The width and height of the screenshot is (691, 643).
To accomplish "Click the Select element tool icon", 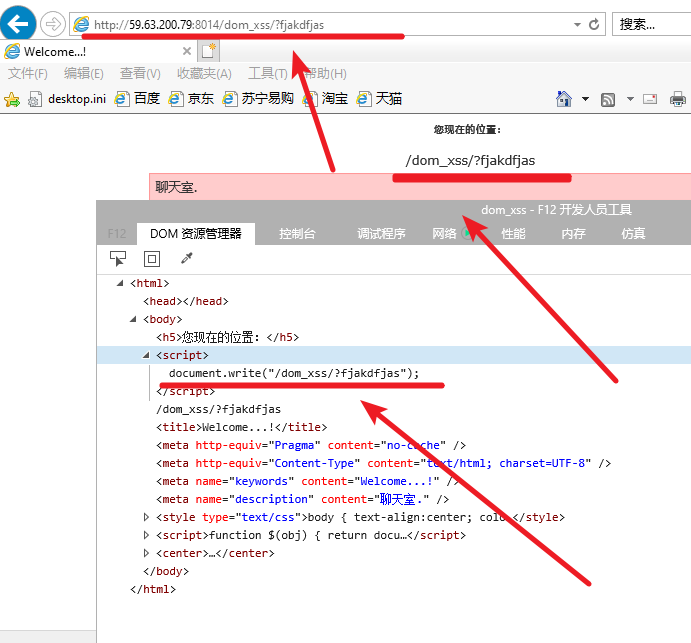I will coord(118,259).
